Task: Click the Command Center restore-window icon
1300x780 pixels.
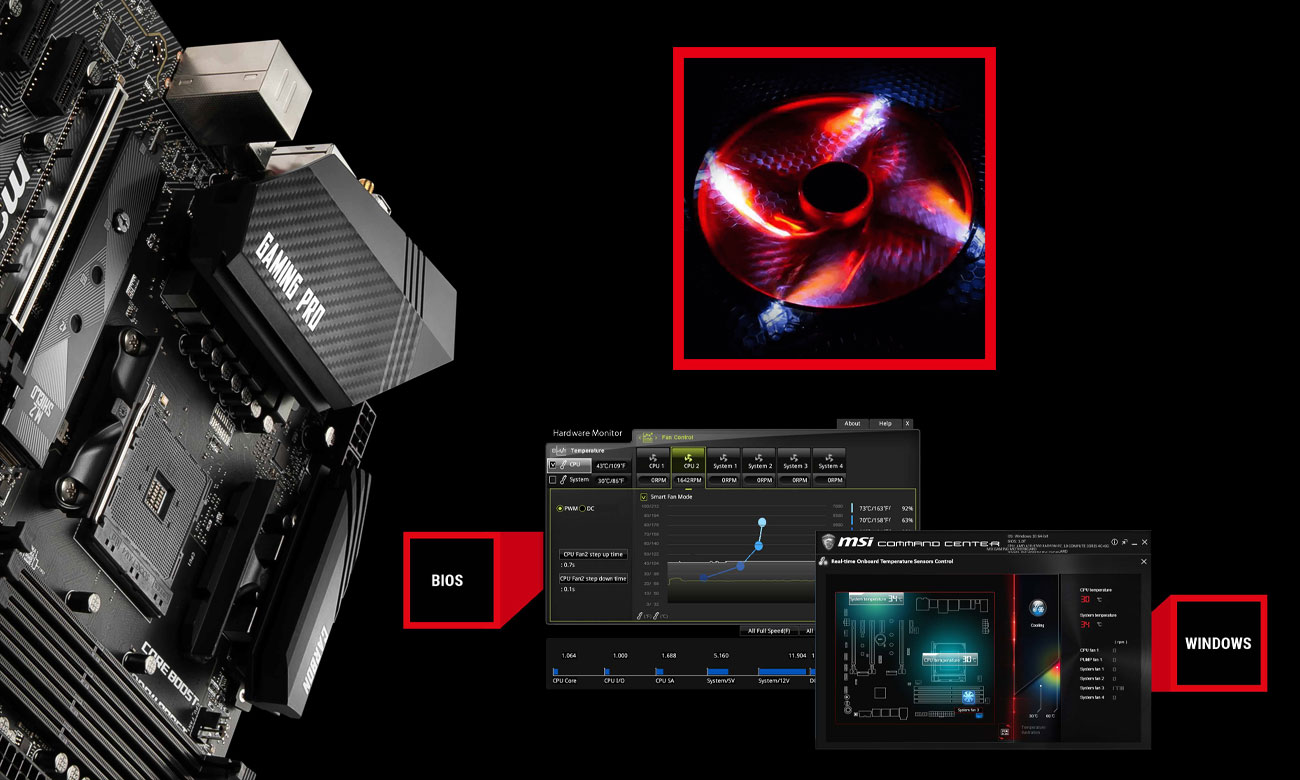Action: pyautogui.click(x=1125, y=542)
